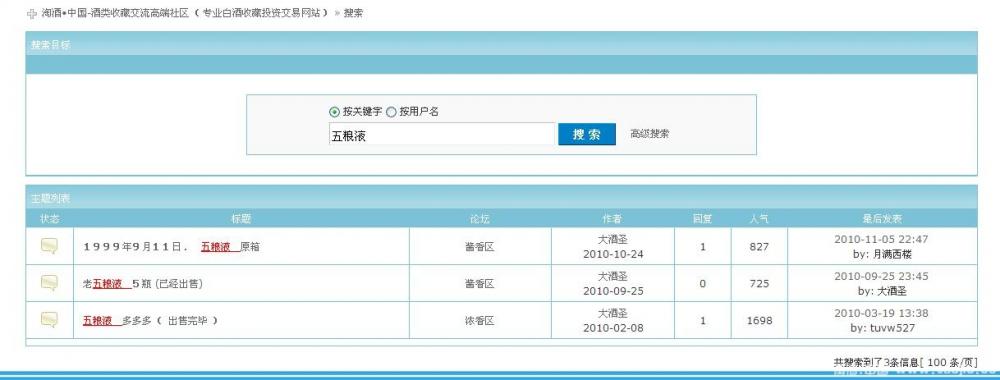
Task: Click the 搜索 button
Action: [587, 135]
